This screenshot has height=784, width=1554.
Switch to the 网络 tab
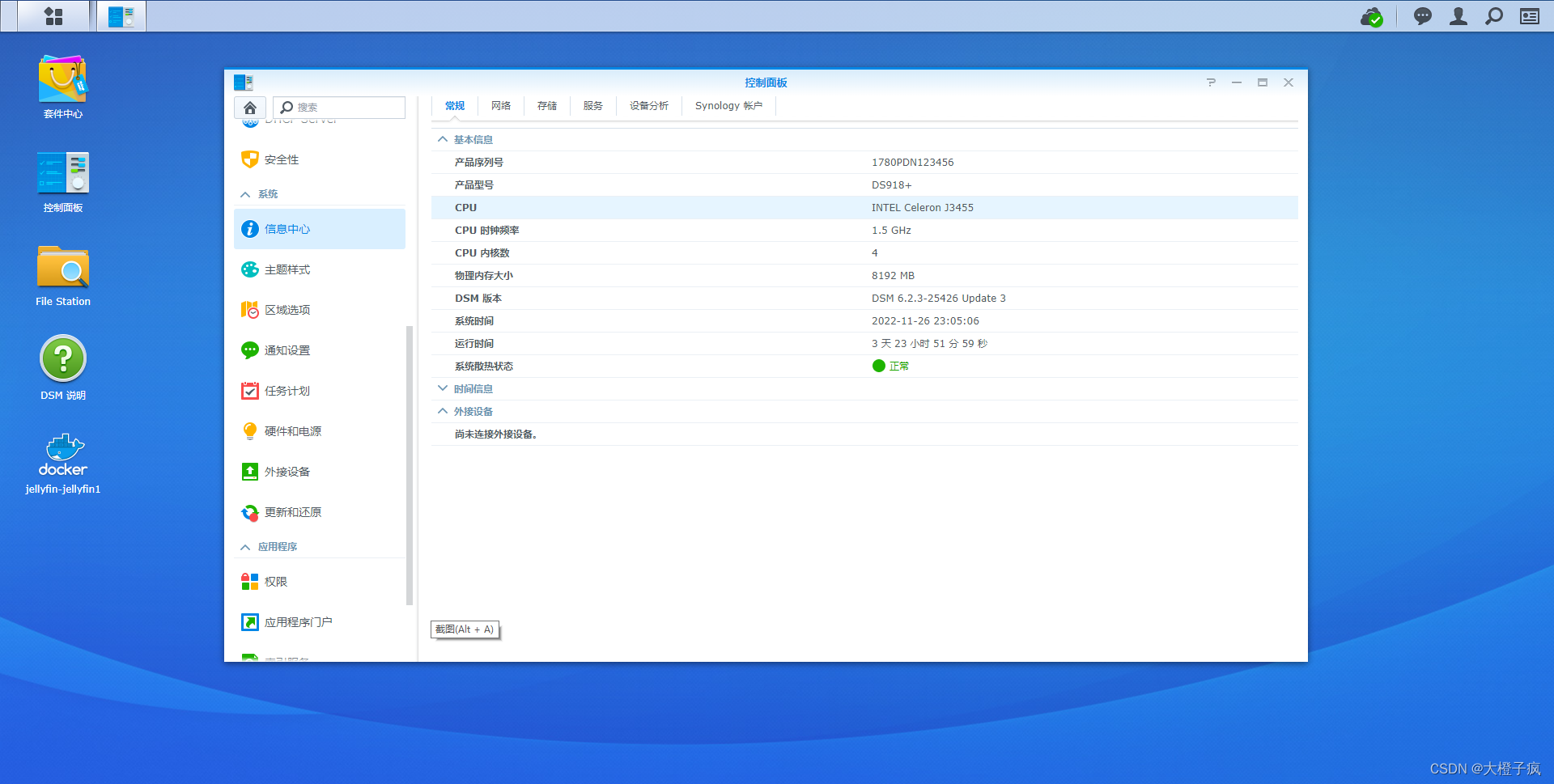click(x=501, y=106)
